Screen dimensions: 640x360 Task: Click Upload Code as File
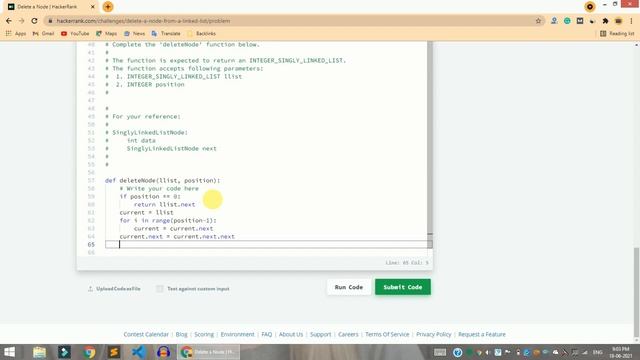(x=114, y=289)
